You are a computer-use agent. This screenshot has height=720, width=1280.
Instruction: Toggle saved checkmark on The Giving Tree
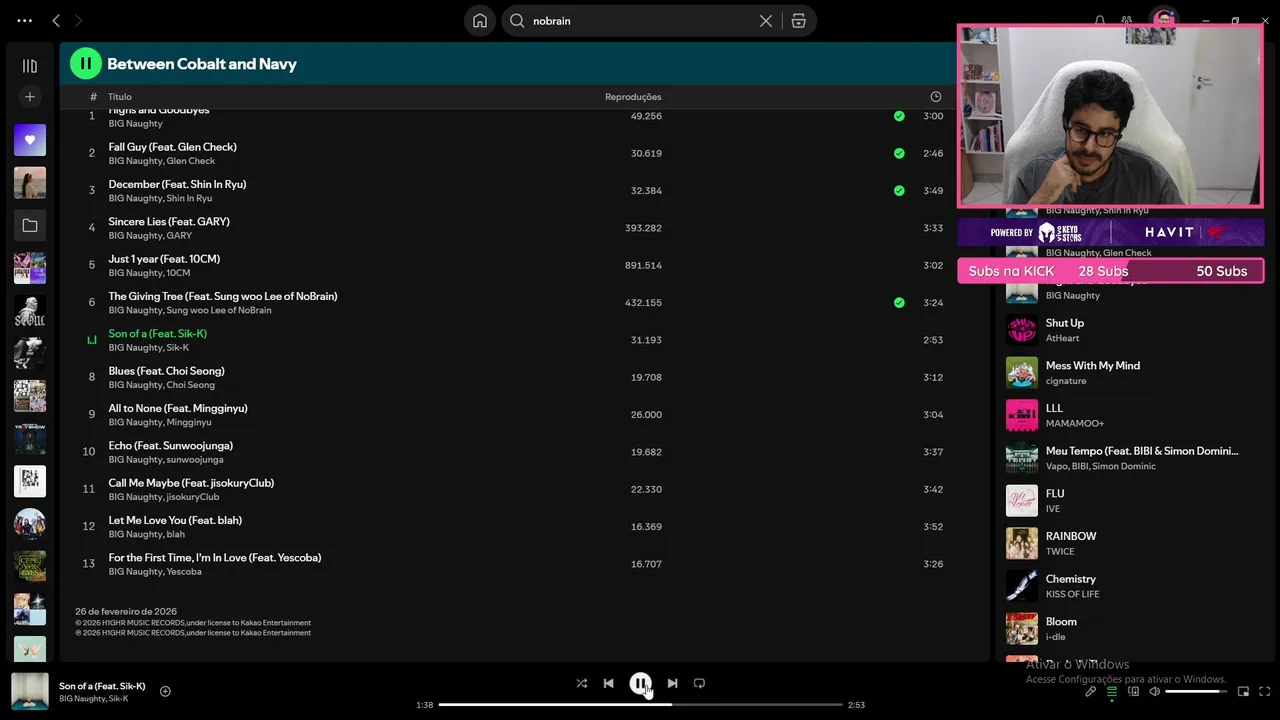[899, 302]
